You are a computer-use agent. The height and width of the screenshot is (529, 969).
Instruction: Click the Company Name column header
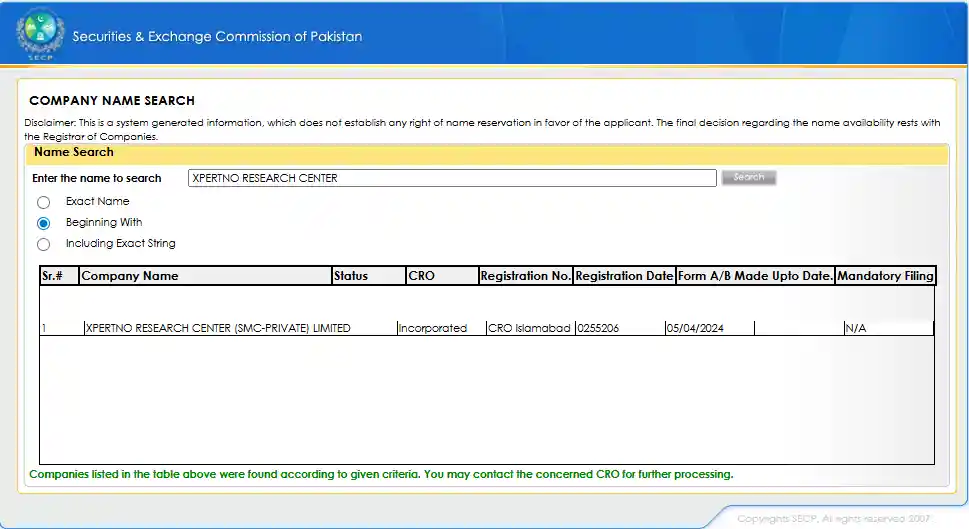205,276
